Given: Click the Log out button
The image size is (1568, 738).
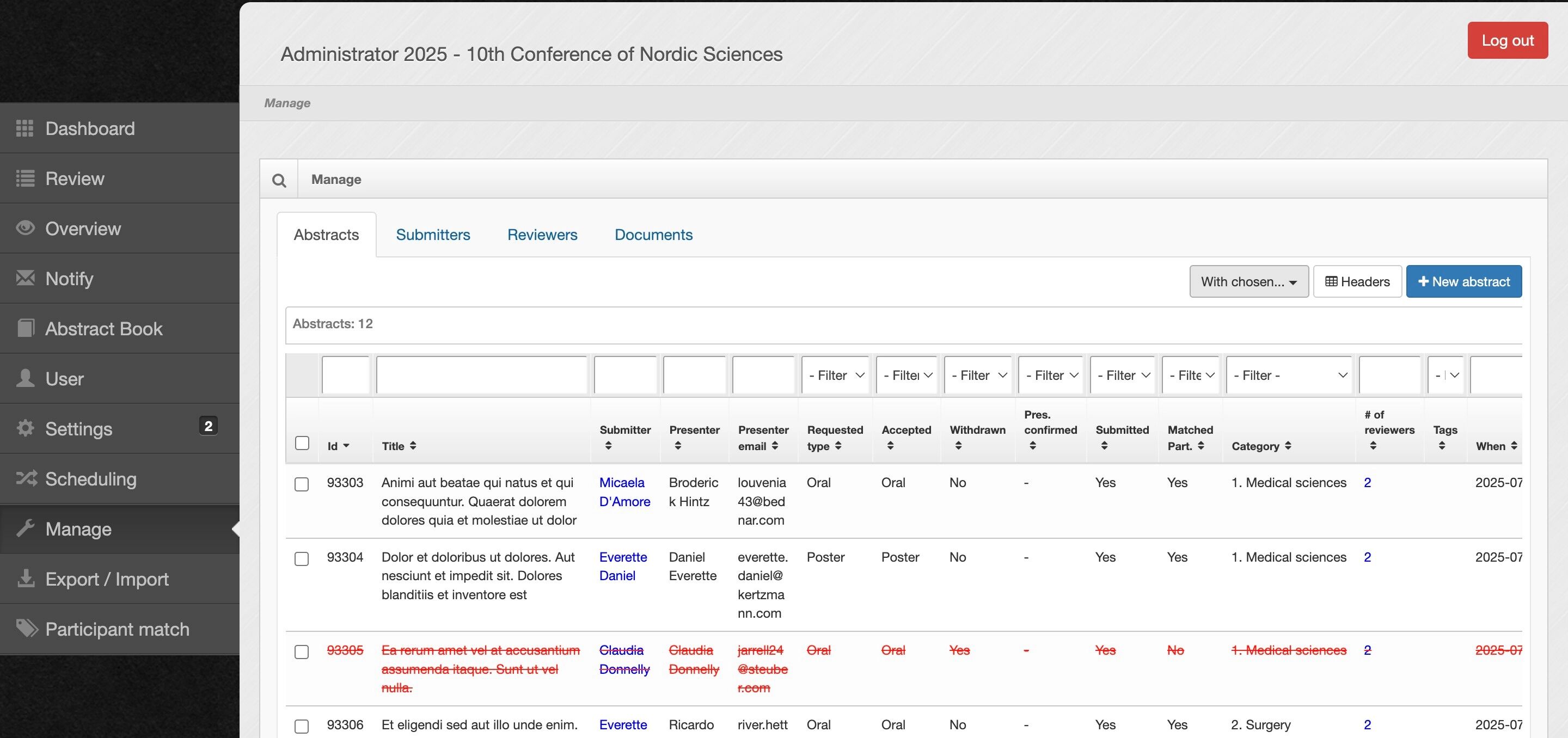Looking at the screenshot, I should [1506, 41].
